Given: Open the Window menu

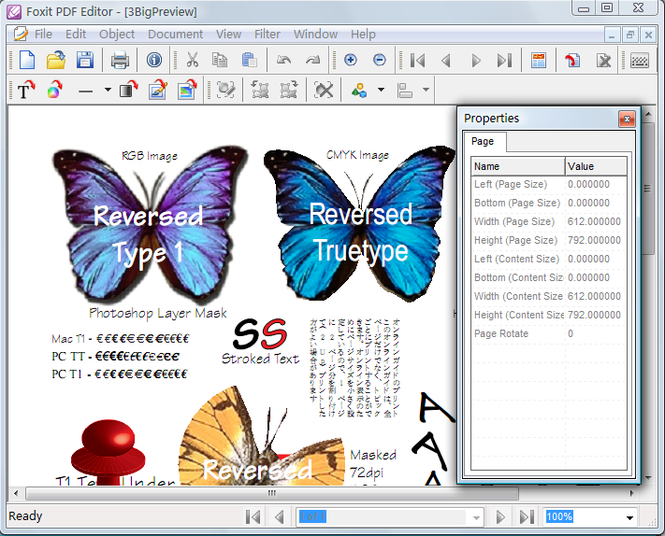Looking at the screenshot, I should 316,34.
